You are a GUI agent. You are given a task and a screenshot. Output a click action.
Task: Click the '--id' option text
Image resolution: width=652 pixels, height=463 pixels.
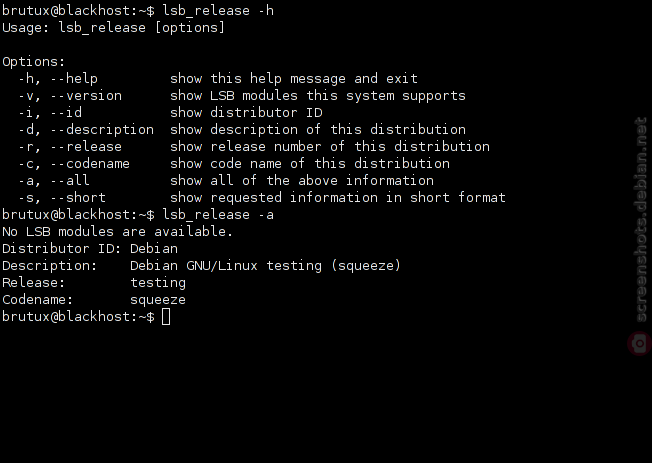tap(66, 113)
